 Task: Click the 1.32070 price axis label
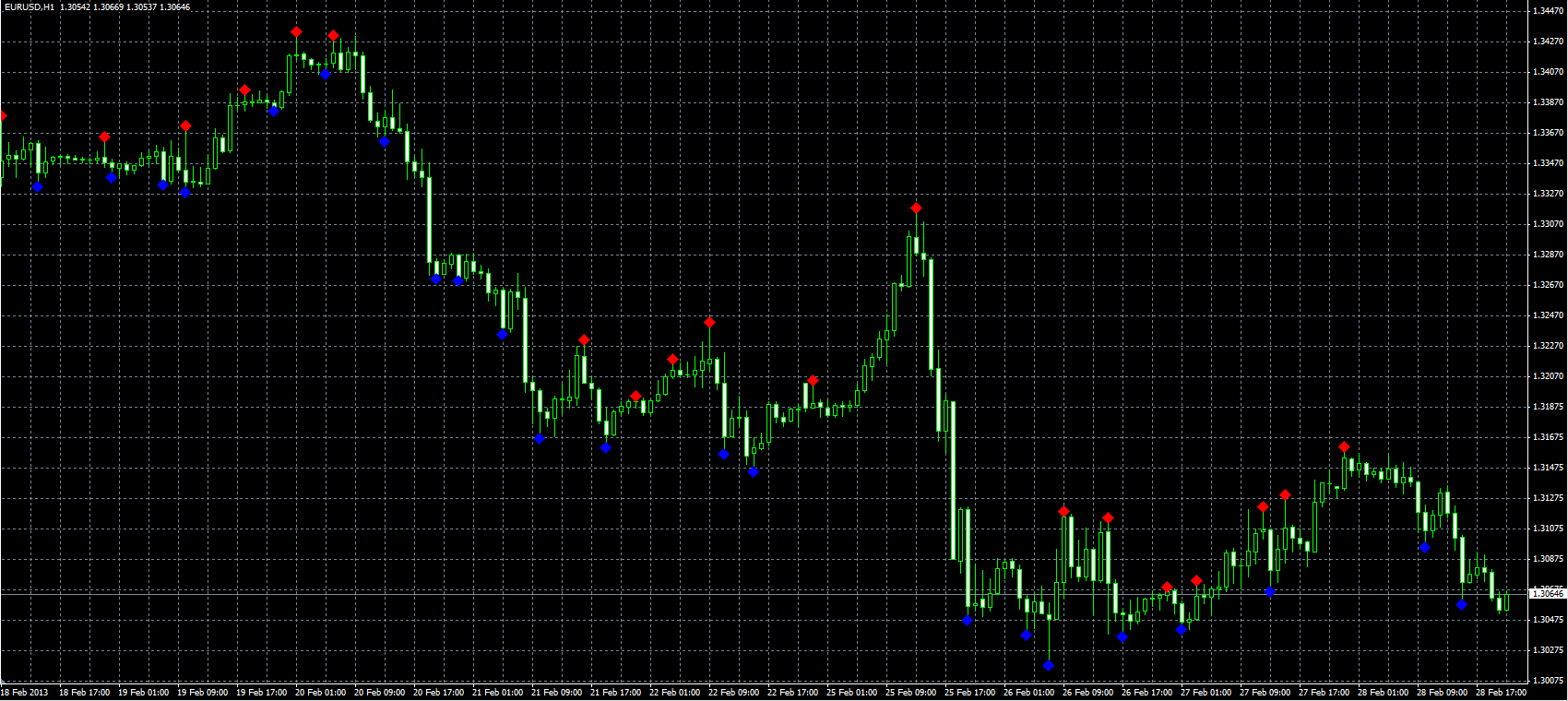[x=1549, y=376]
